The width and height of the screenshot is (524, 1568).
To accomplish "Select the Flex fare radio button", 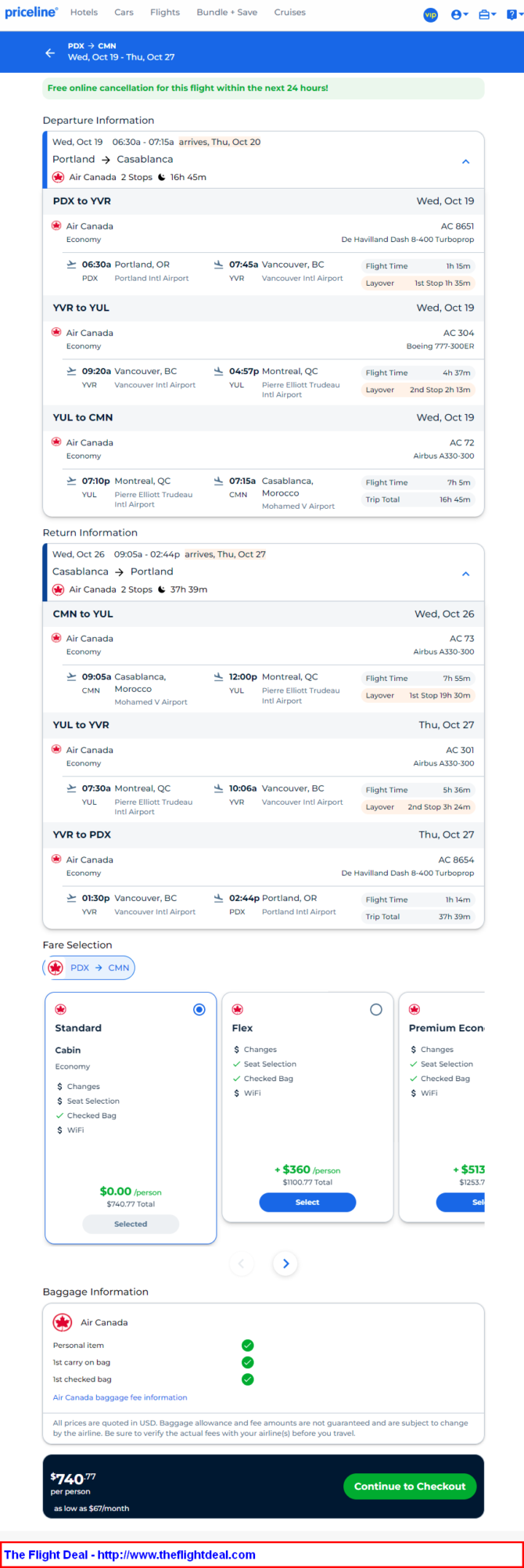I will 376,1010.
